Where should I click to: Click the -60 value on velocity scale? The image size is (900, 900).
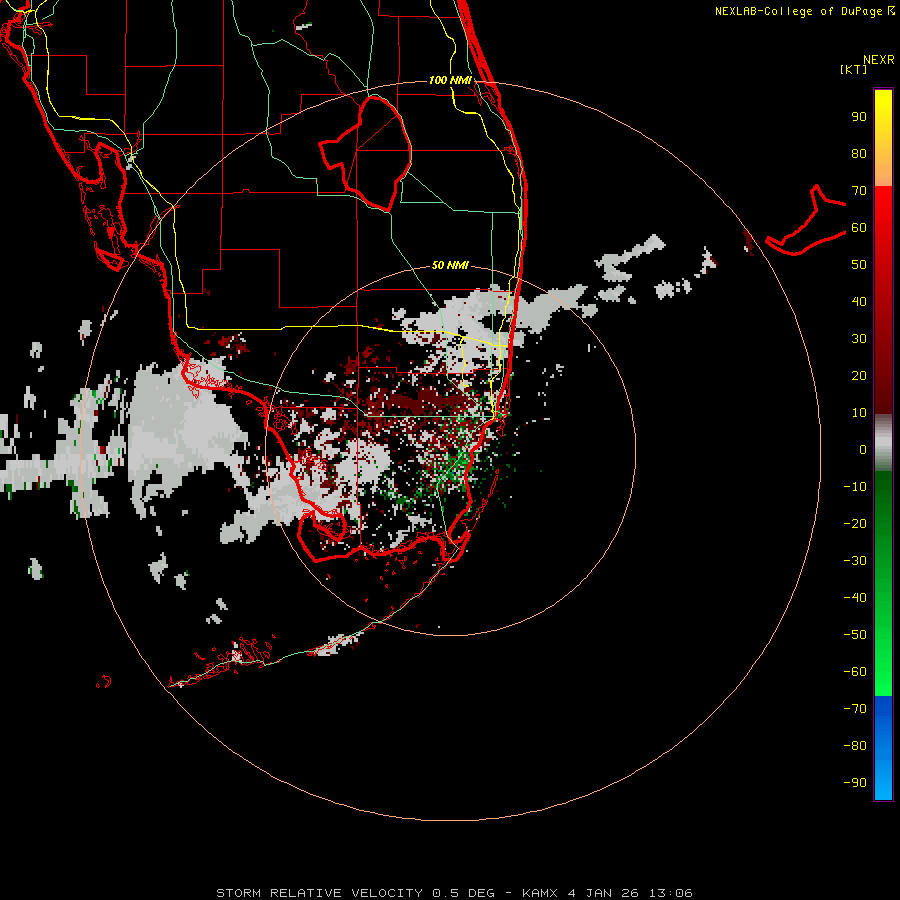click(x=855, y=672)
